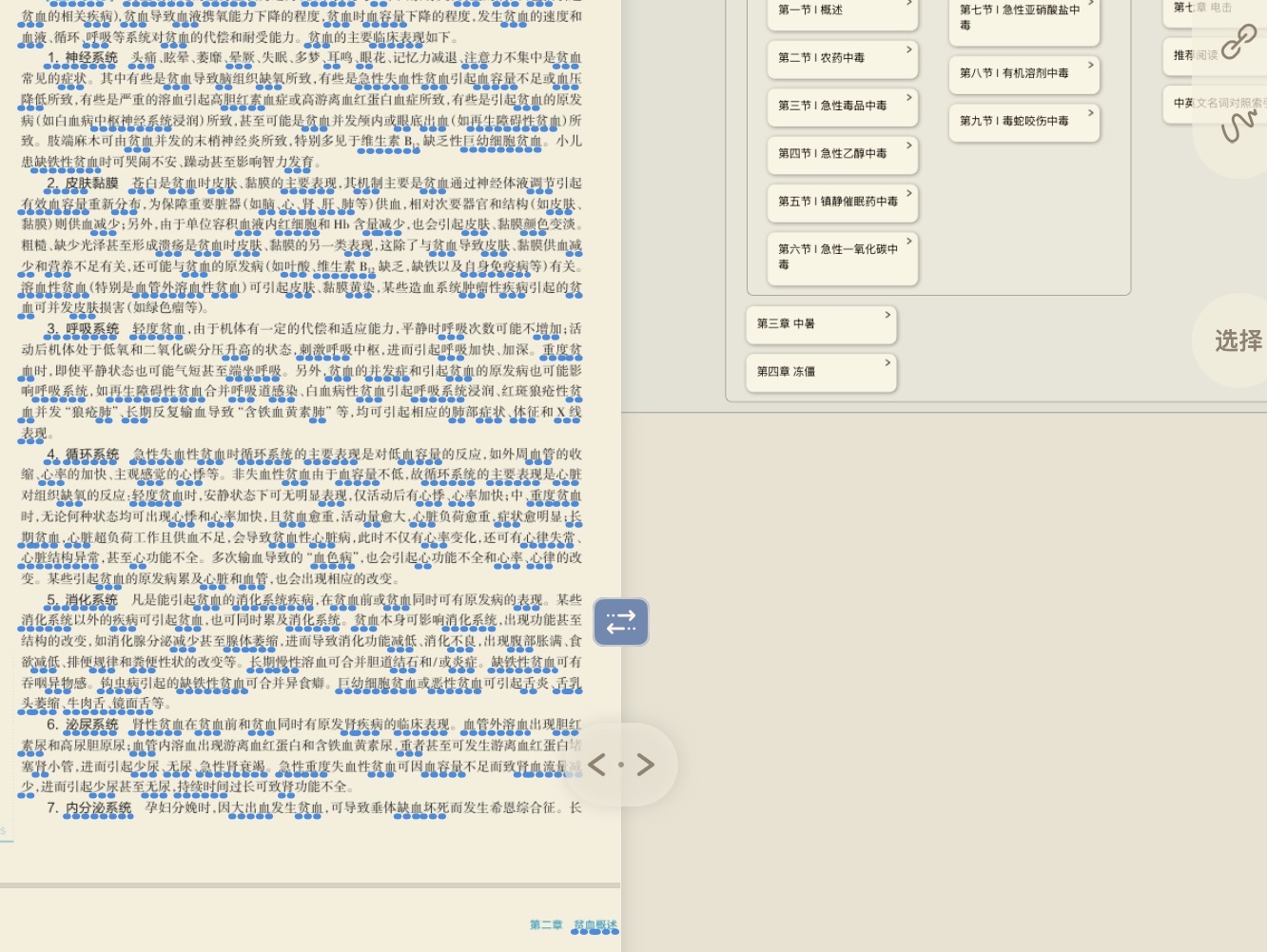Open 第八节 有机溶剂中毒 section
This screenshot has width=1267, height=952.
(x=1023, y=73)
